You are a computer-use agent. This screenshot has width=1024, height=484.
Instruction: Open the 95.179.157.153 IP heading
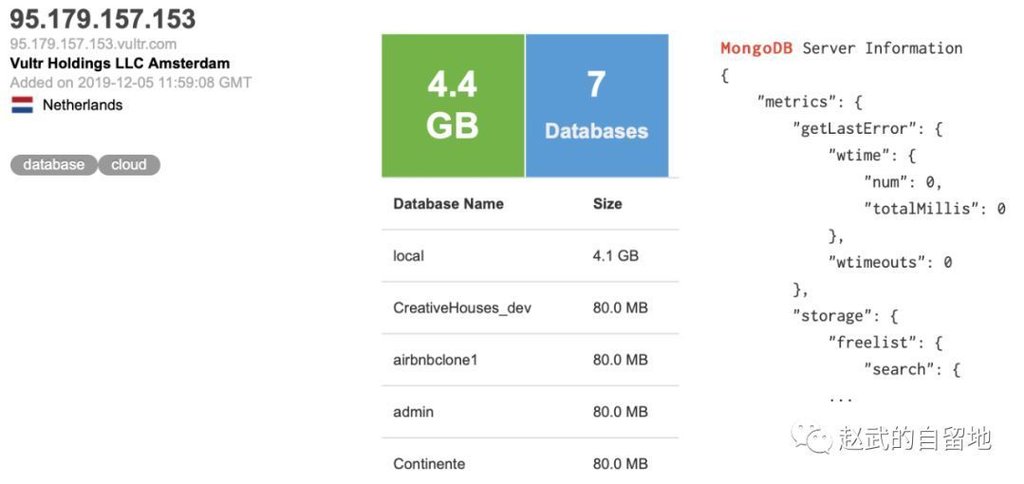pyautogui.click(x=103, y=19)
